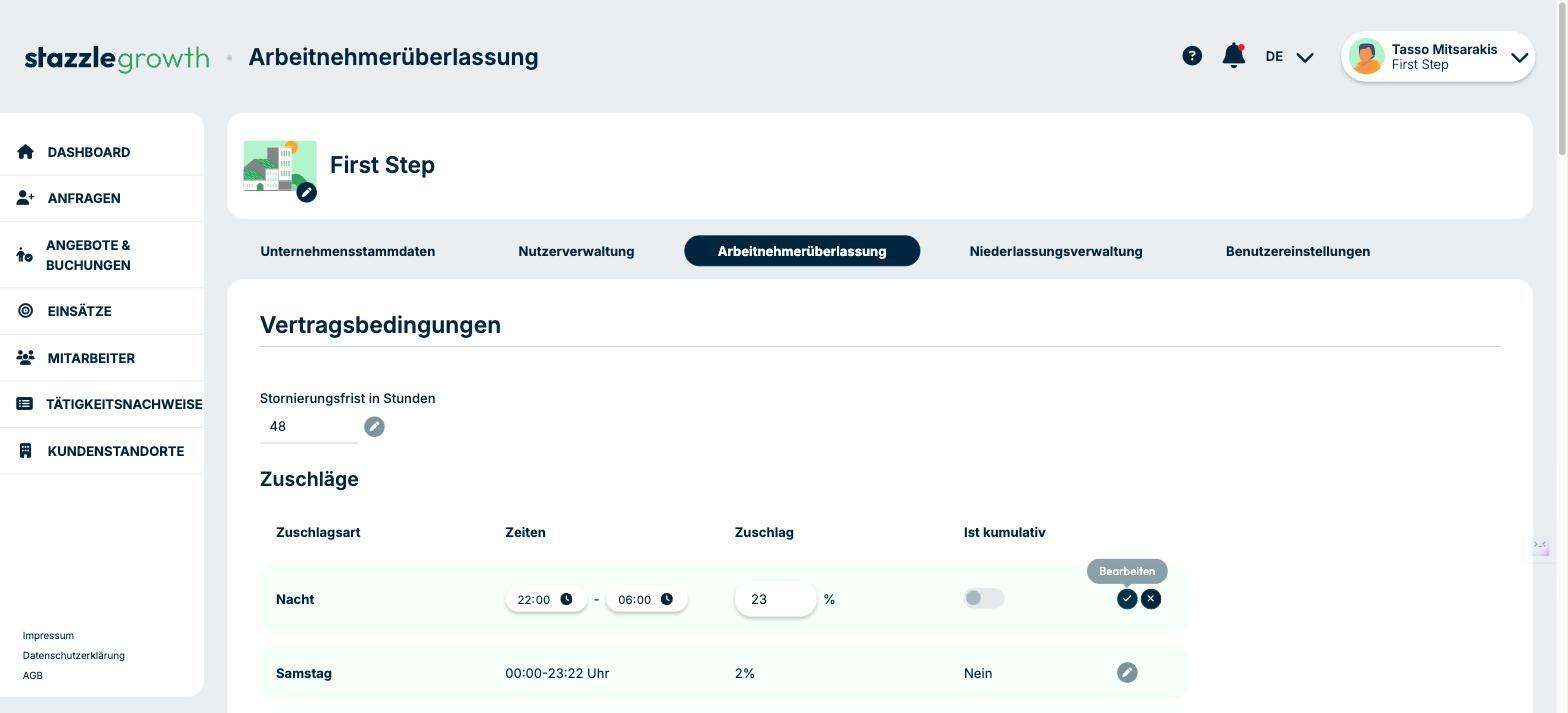Select the Arbeitnehmerüberlassung tab
The height and width of the screenshot is (713, 1568).
pos(802,251)
